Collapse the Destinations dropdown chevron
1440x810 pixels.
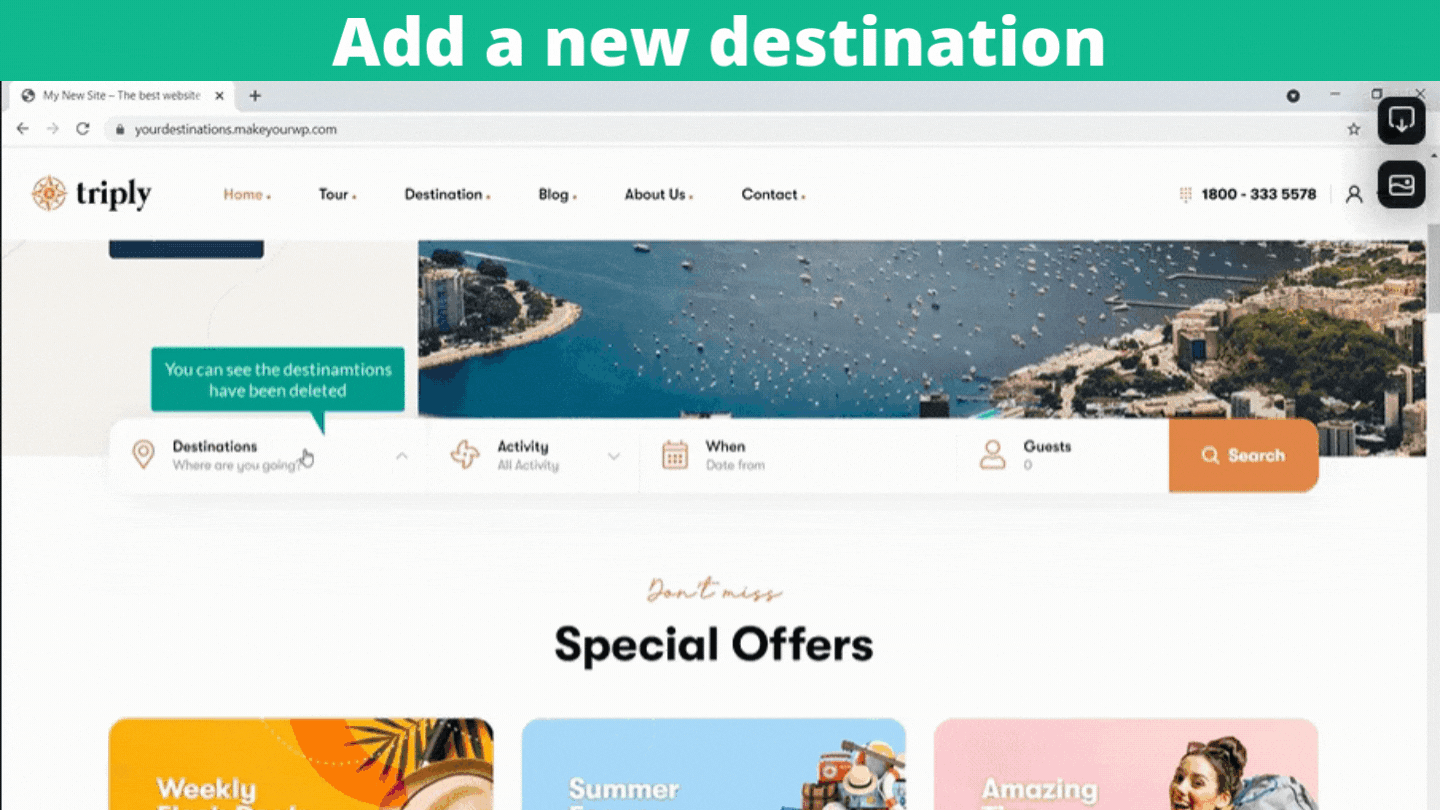[x=402, y=456]
